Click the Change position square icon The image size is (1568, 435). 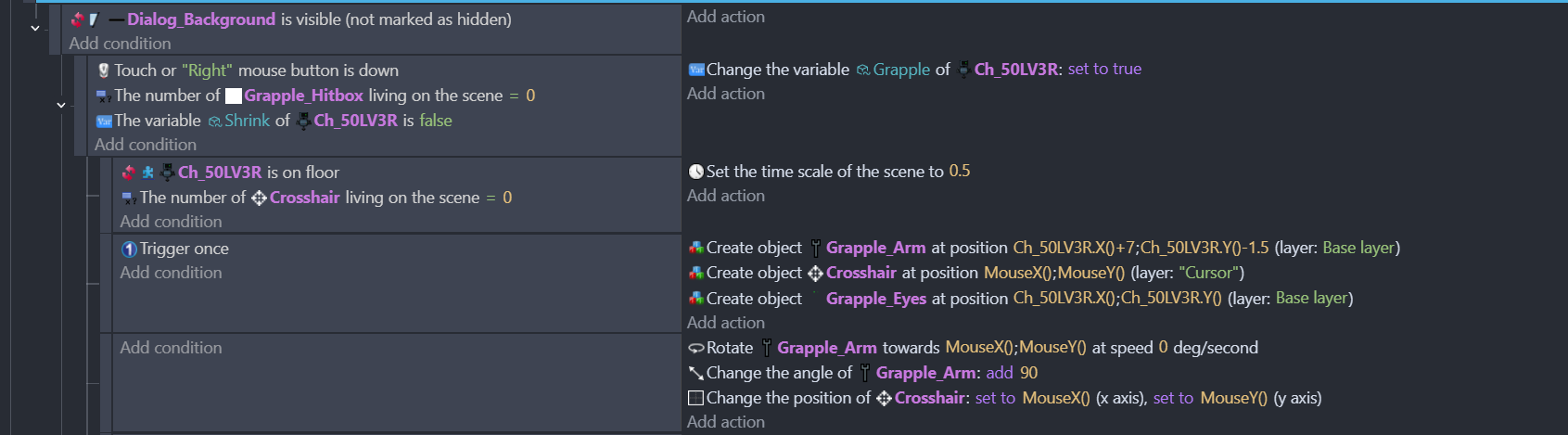click(x=696, y=398)
